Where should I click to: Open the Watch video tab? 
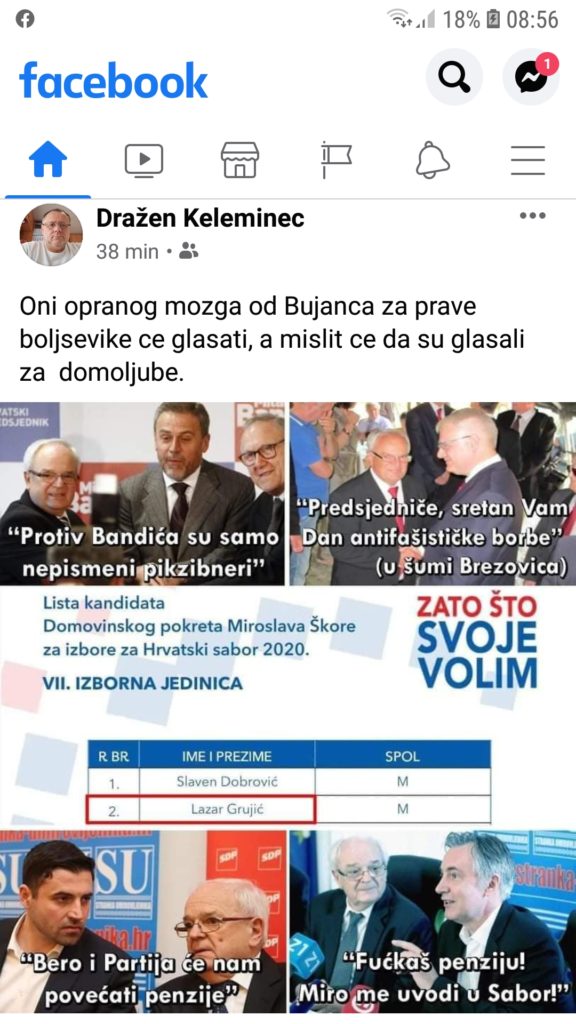[144, 160]
